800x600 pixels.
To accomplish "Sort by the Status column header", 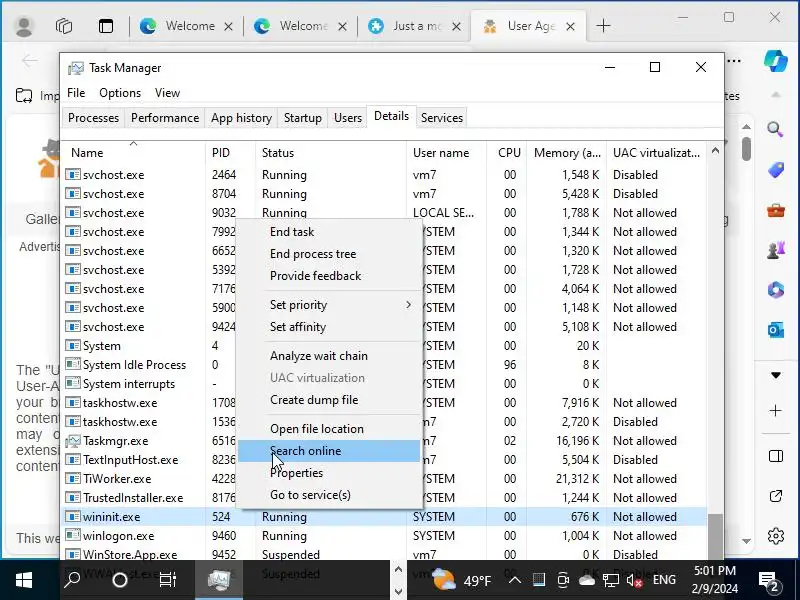I will tap(331, 153).
